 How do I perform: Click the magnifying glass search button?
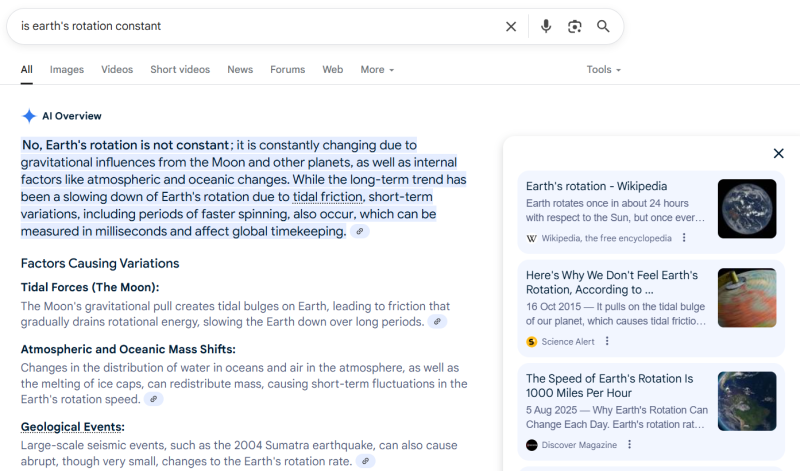[603, 26]
